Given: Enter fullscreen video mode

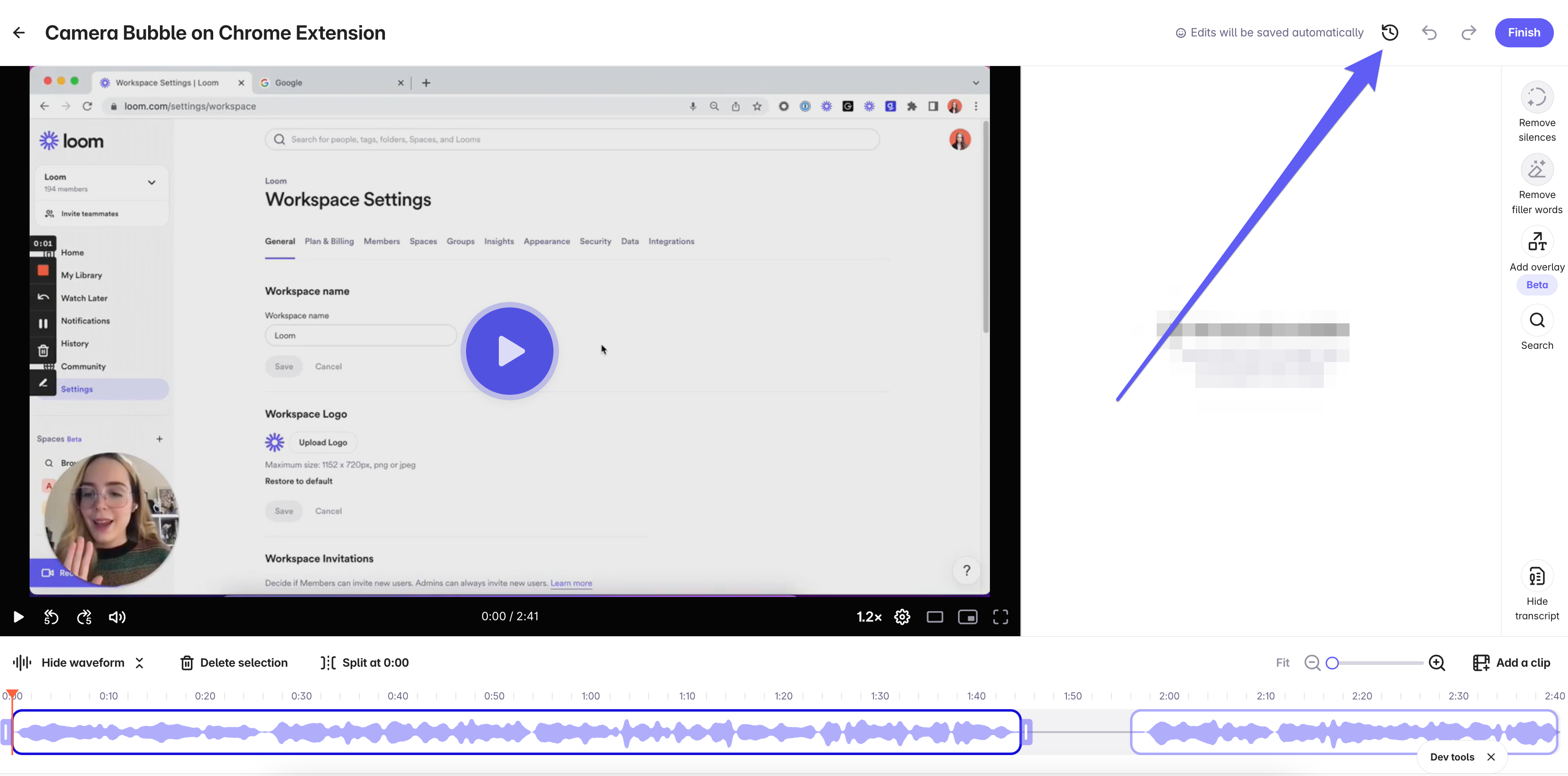Looking at the screenshot, I should coord(1000,617).
